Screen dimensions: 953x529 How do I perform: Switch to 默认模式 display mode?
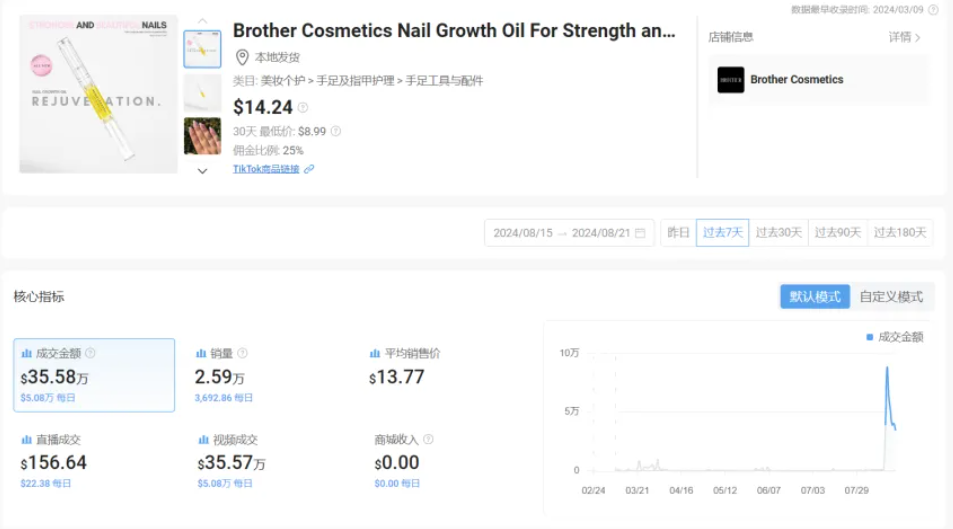click(814, 297)
